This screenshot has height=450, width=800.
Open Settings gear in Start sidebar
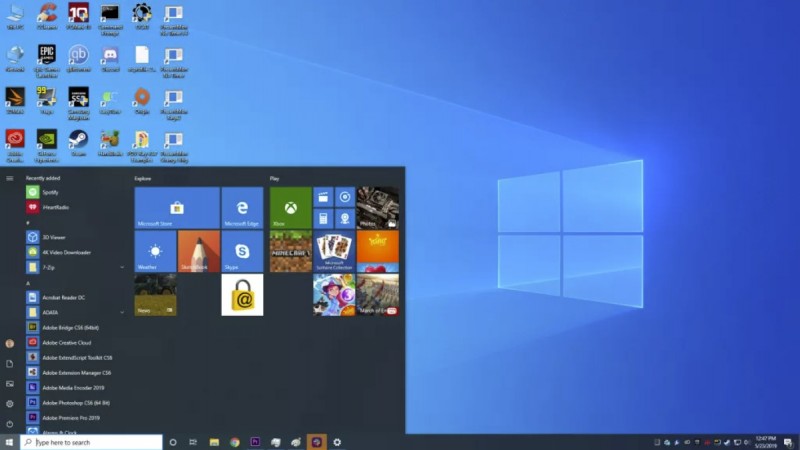click(10, 403)
